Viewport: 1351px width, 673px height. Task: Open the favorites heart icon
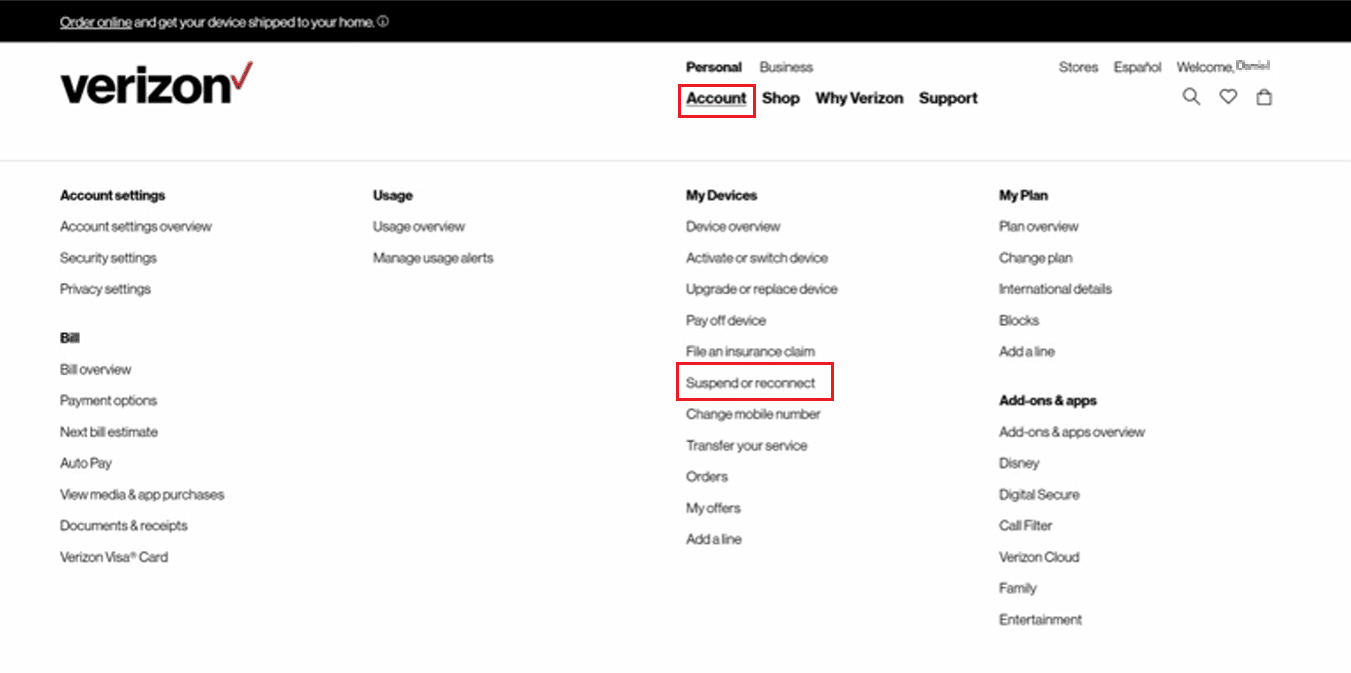tap(1228, 97)
